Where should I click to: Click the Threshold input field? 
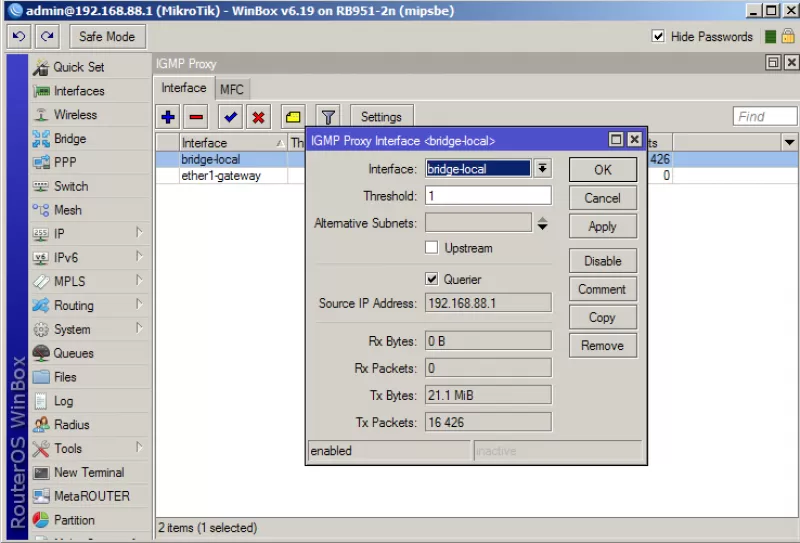click(488, 195)
